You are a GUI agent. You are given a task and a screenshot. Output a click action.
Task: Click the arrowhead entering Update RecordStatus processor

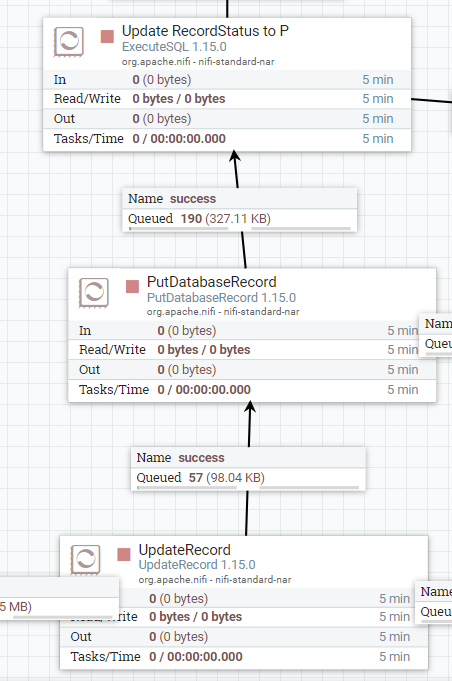pos(234,156)
